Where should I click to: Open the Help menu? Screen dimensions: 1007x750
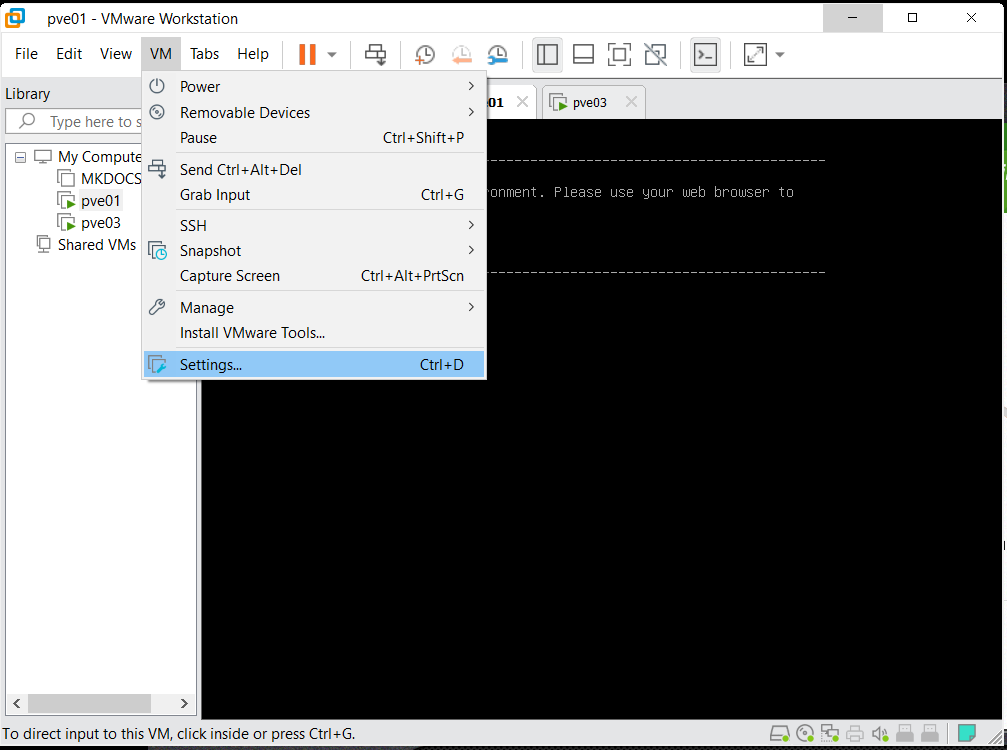252,54
